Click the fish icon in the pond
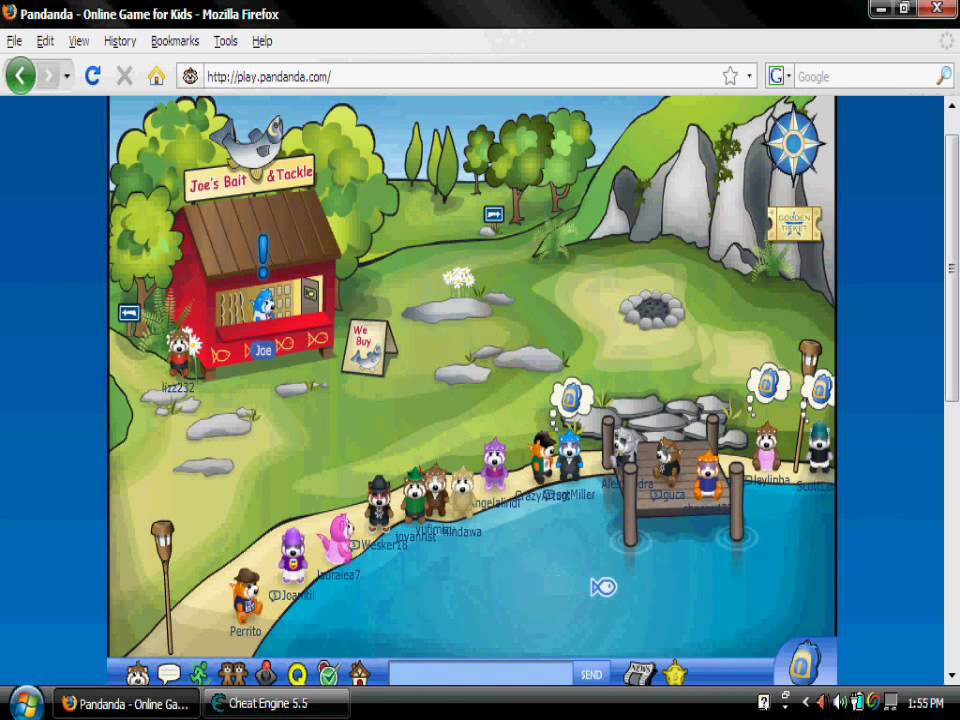The height and width of the screenshot is (720, 960). tap(603, 587)
